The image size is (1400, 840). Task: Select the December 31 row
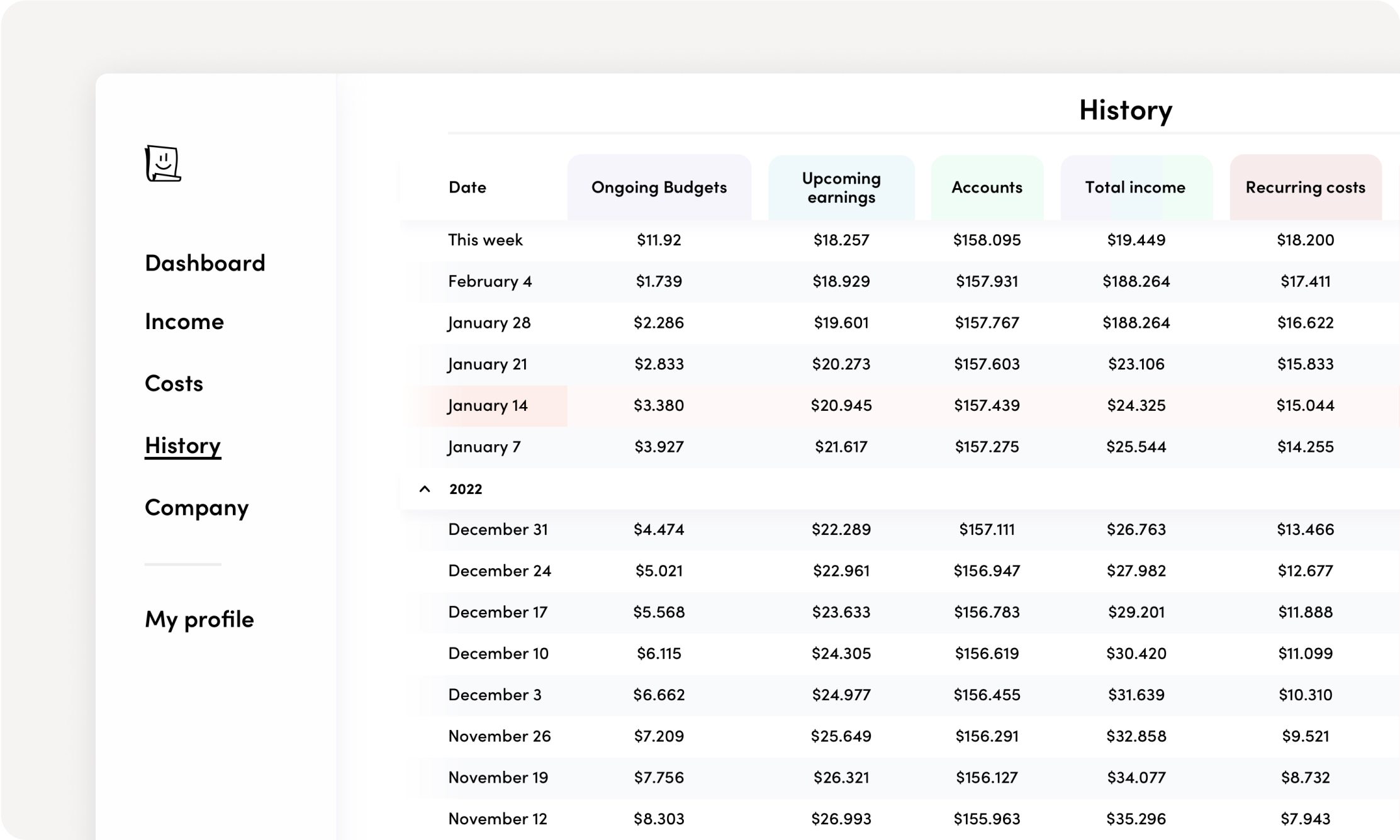point(900,529)
